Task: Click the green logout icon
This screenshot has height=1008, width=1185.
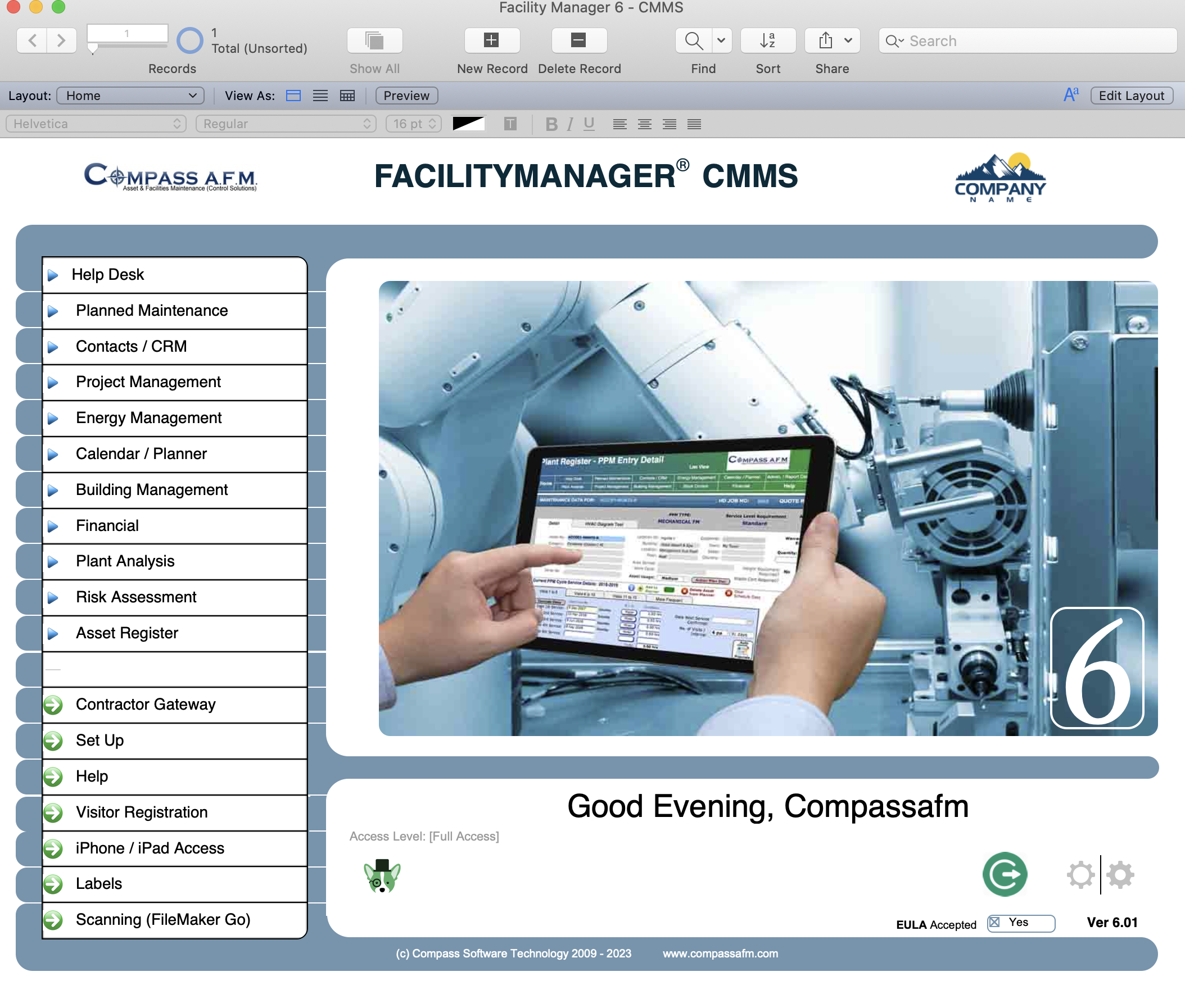Action: tap(1005, 874)
